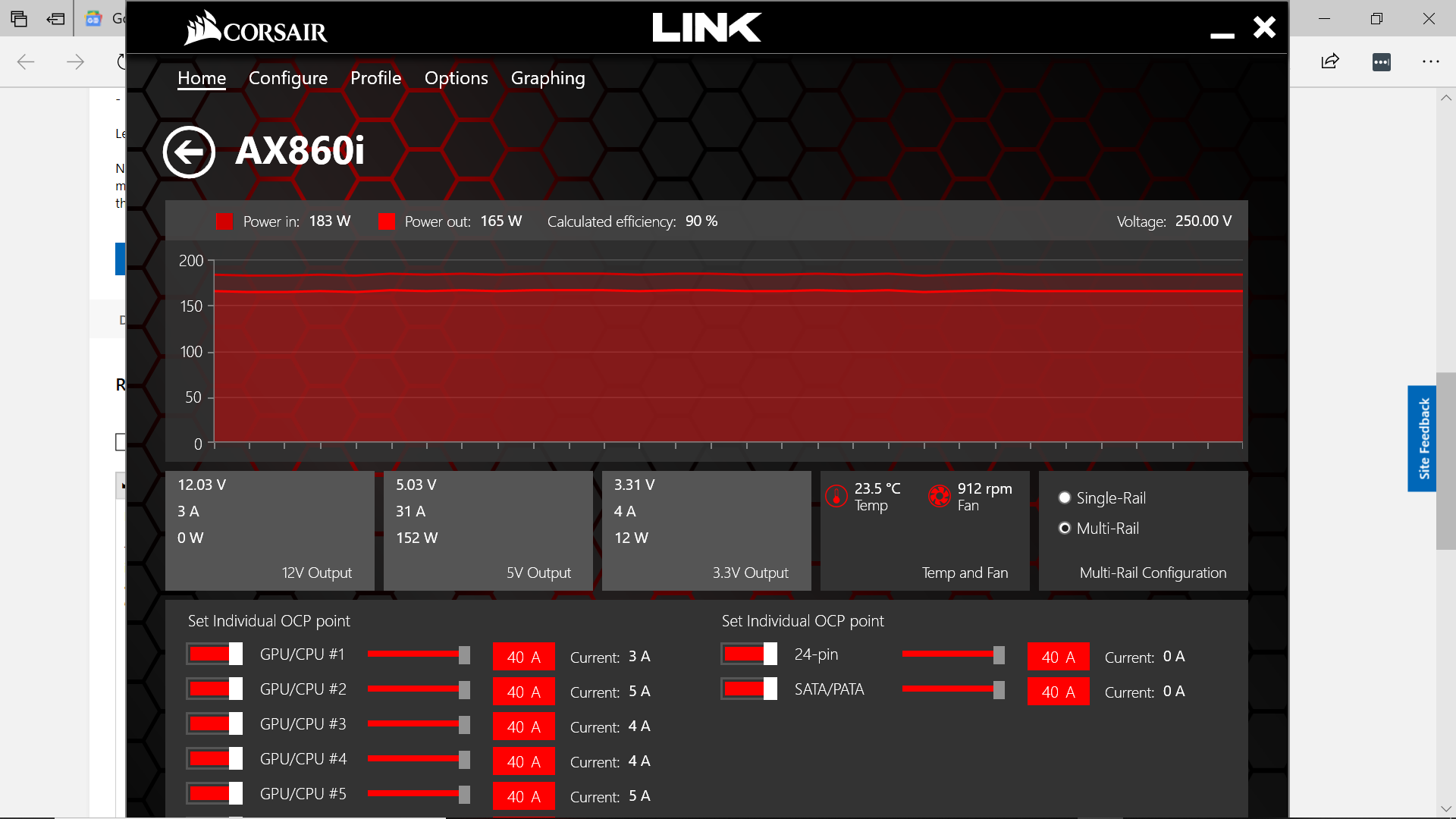Toggle OCP switch for SATA/PATA

click(x=749, y=689)
